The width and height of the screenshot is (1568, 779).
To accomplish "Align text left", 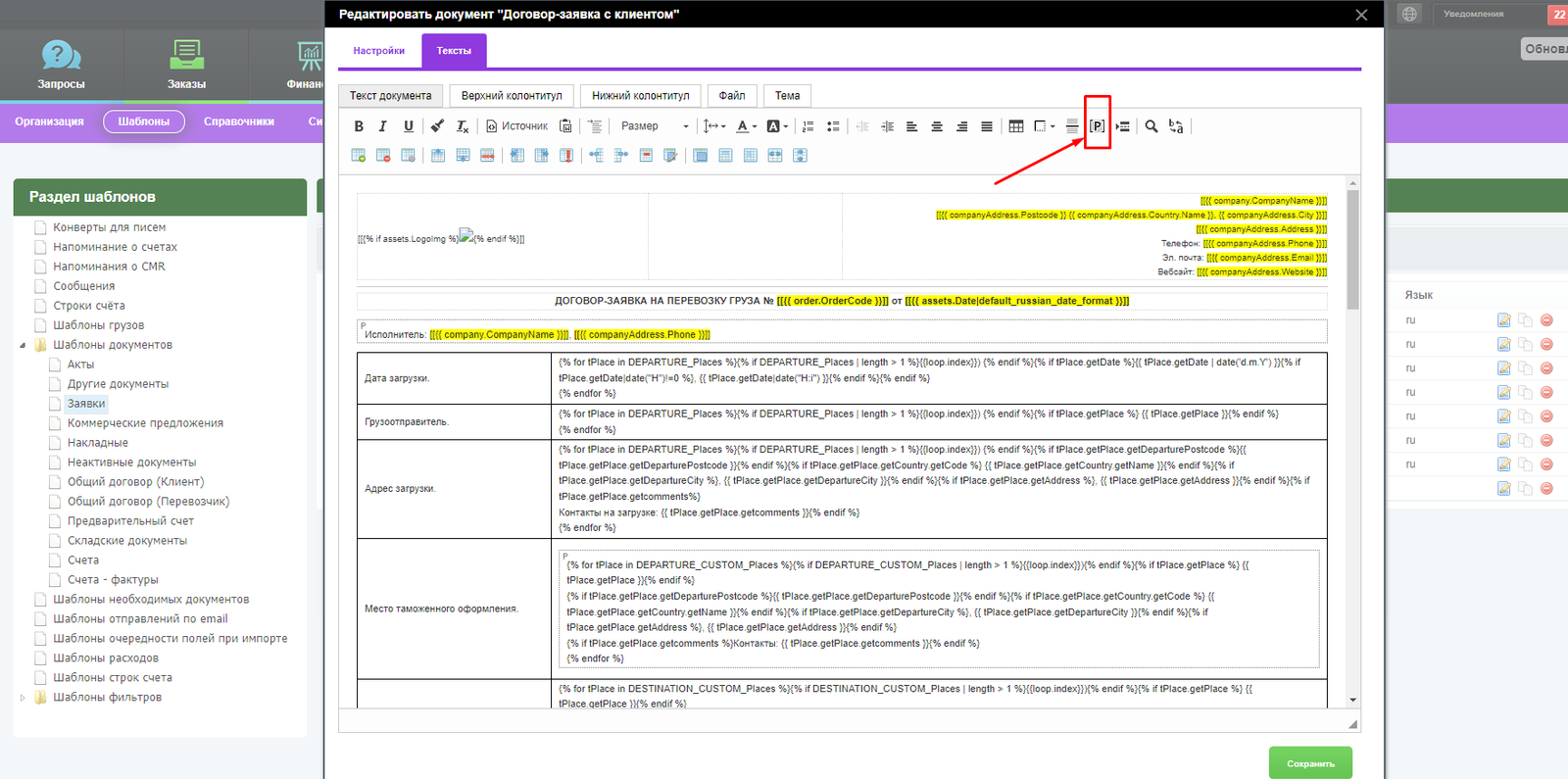I will tap(911, 126).
